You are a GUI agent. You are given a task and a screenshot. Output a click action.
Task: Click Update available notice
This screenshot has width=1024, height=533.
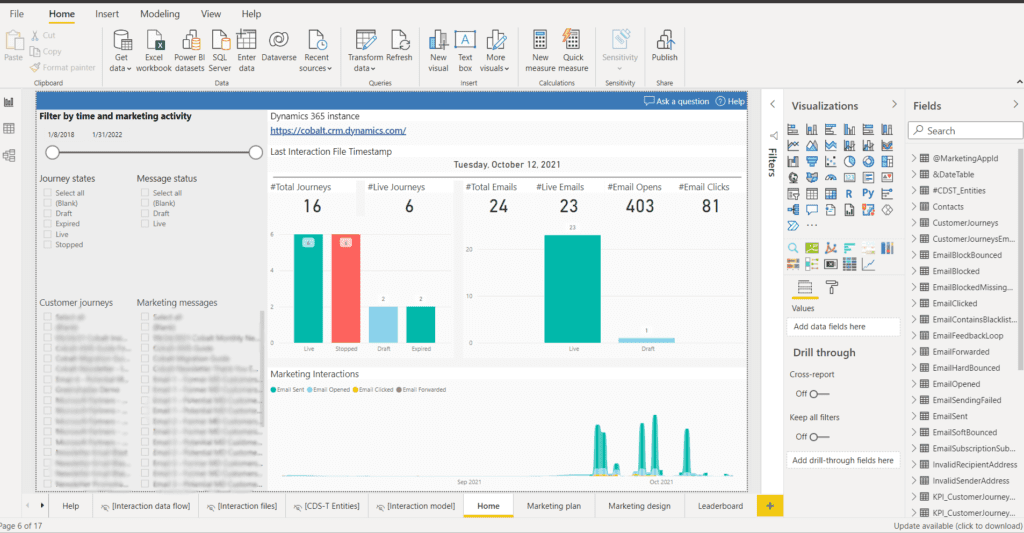tap(958, 526)
